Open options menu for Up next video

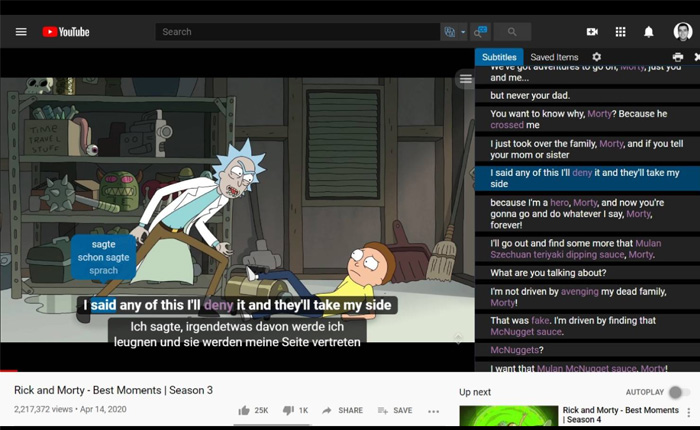click(688, 412)
